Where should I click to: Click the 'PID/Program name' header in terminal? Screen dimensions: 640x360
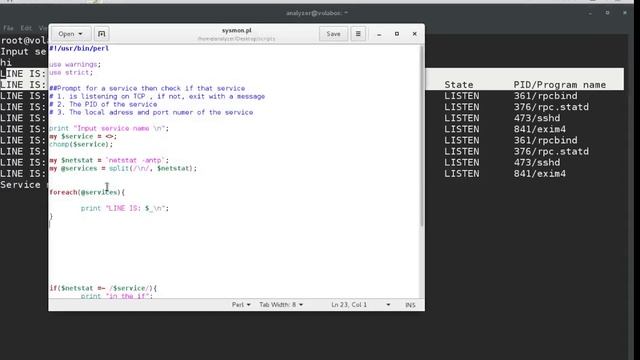[560, 85]
